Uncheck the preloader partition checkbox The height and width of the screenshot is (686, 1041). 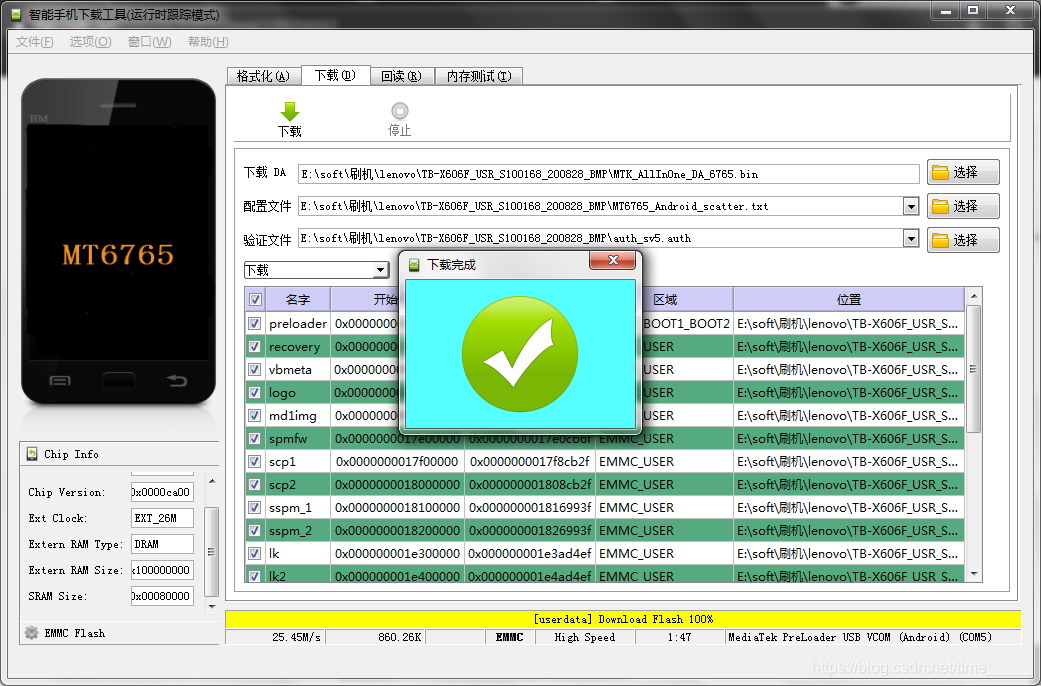coord(254,323)
